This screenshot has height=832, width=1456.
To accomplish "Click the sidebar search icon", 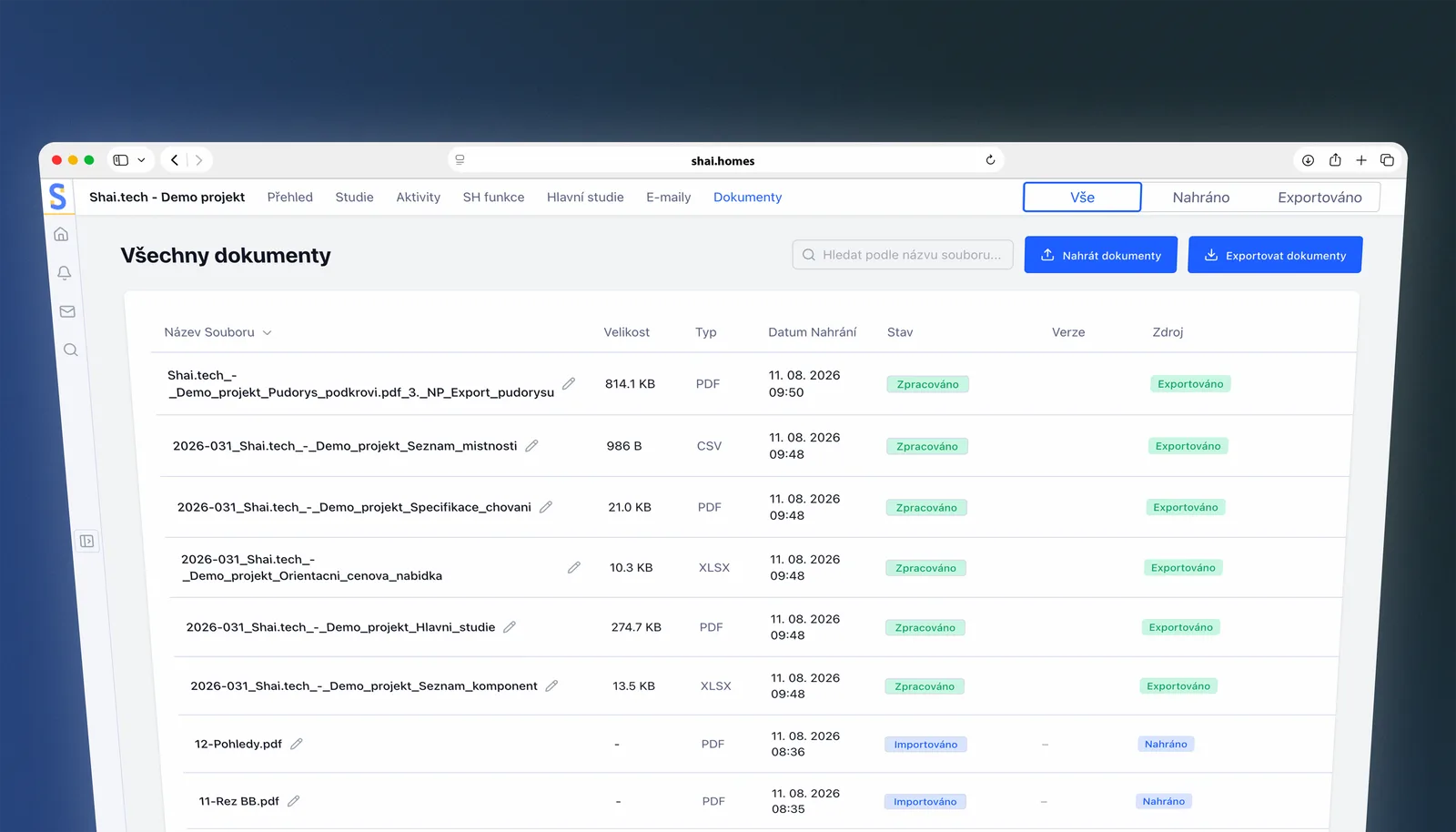I will click(70, 350).
